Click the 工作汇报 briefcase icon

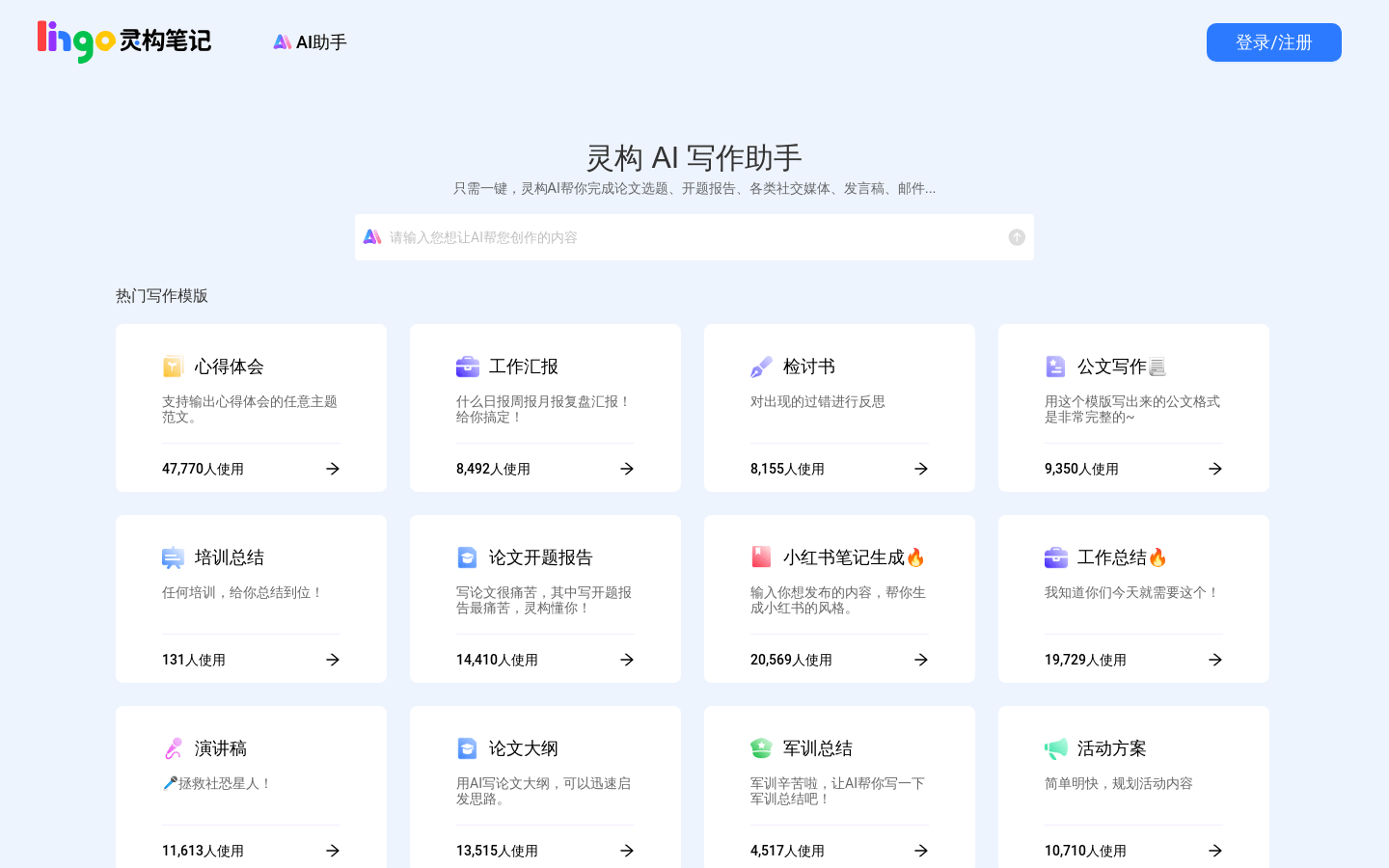[x=468, y=366]
